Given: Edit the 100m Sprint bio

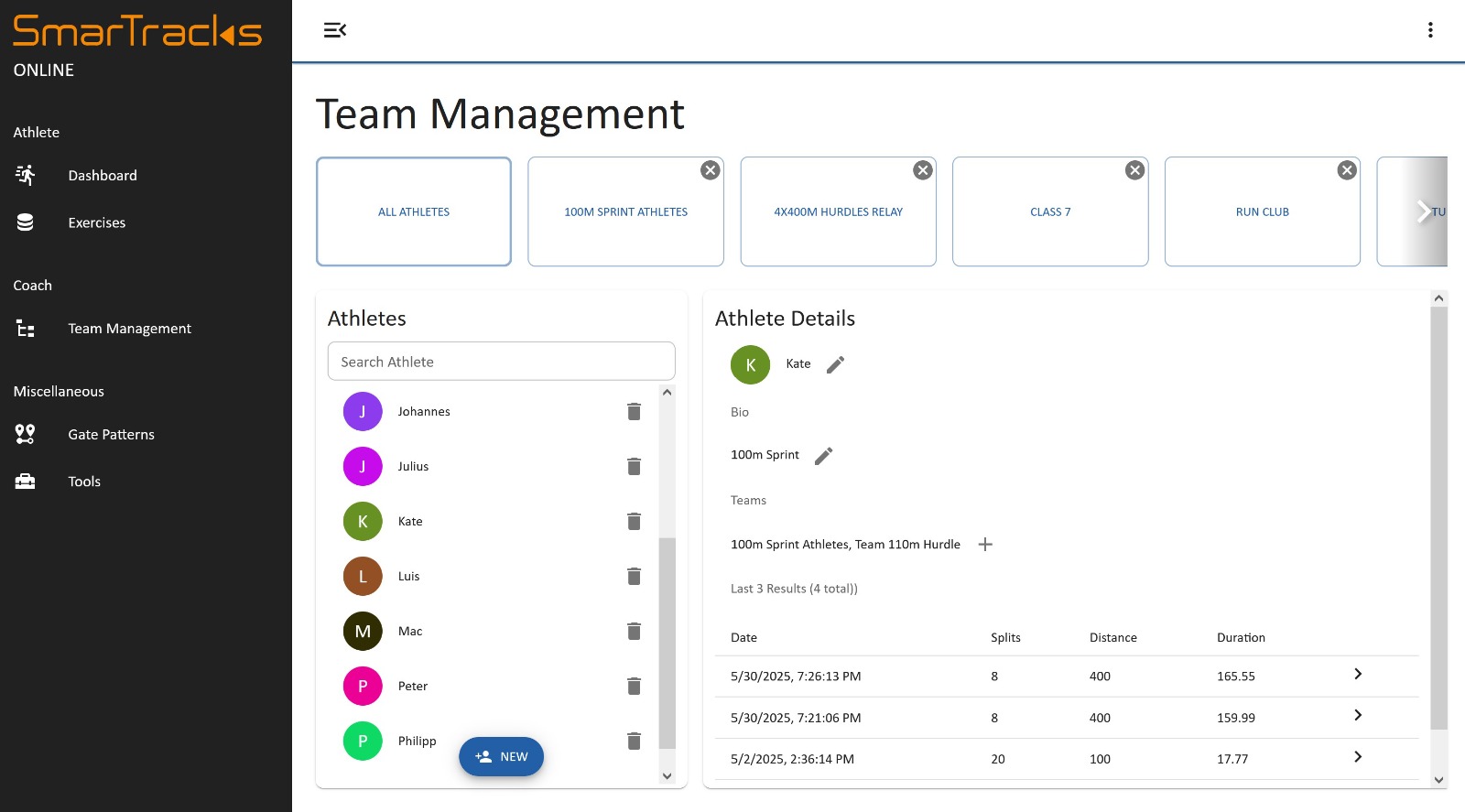Looking at the screenshot, I should (x=823, y=456).
